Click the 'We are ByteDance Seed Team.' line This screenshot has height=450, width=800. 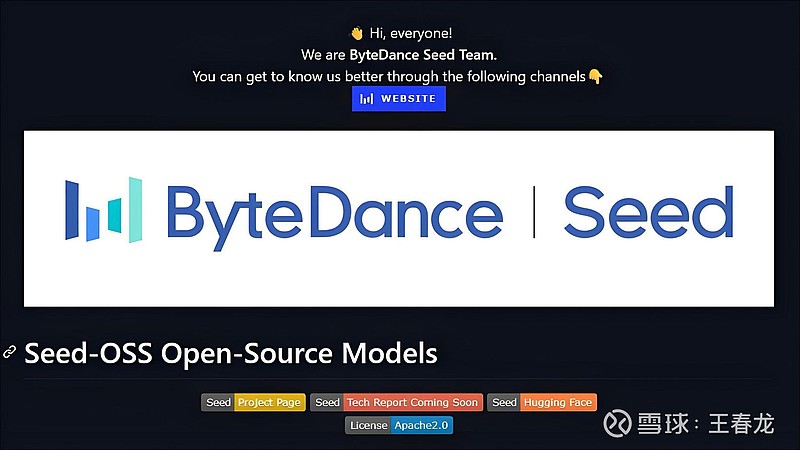399,55
